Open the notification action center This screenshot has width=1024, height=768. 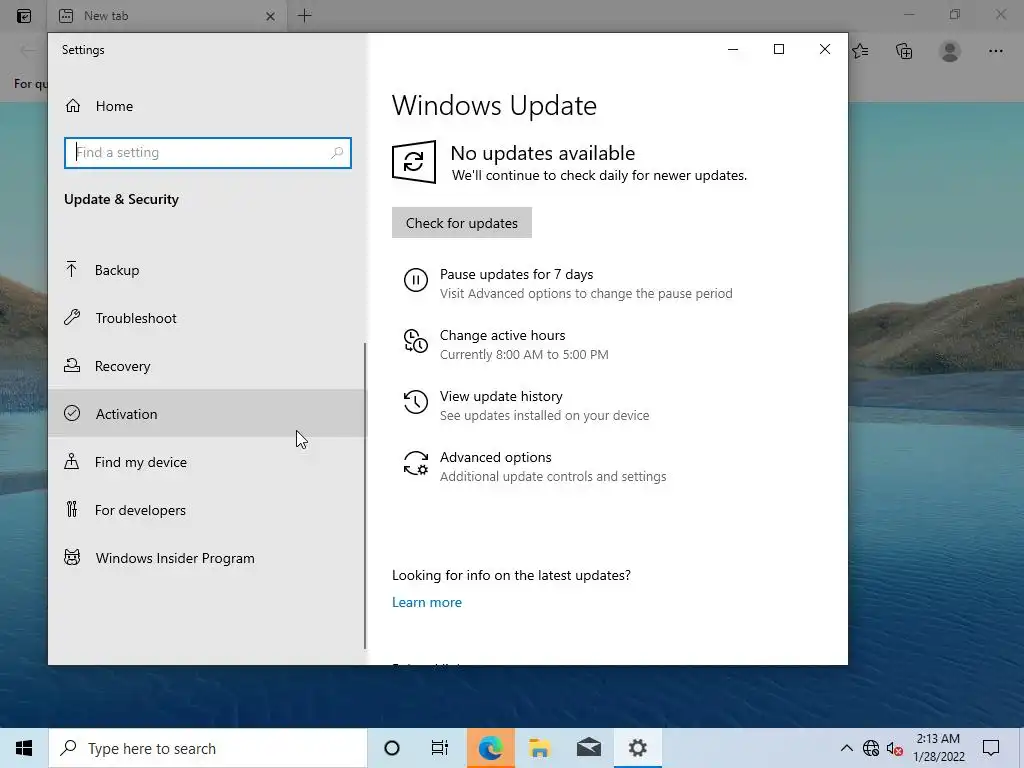click(x=991, y=748)
